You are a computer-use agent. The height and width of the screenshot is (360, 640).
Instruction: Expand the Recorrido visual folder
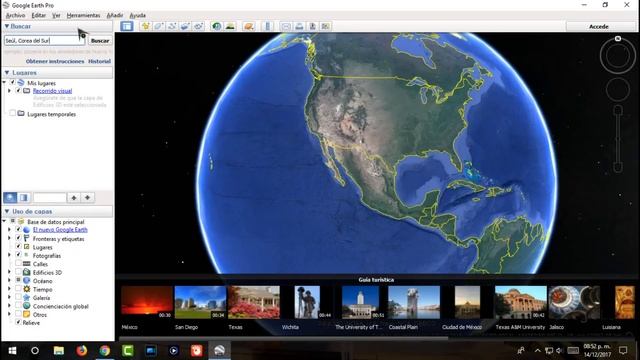[x=9, y=91]
